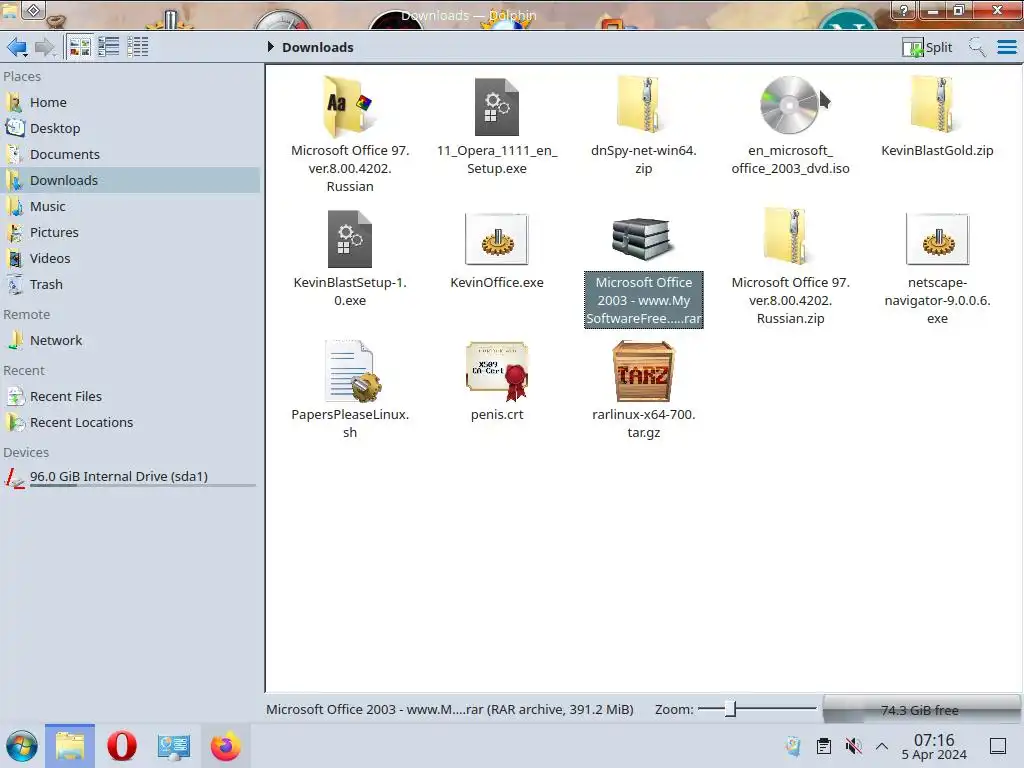The width and height of the screenshot is (1024, 768).
Task: Open Trash in Places panel
Action: [131, 285]
